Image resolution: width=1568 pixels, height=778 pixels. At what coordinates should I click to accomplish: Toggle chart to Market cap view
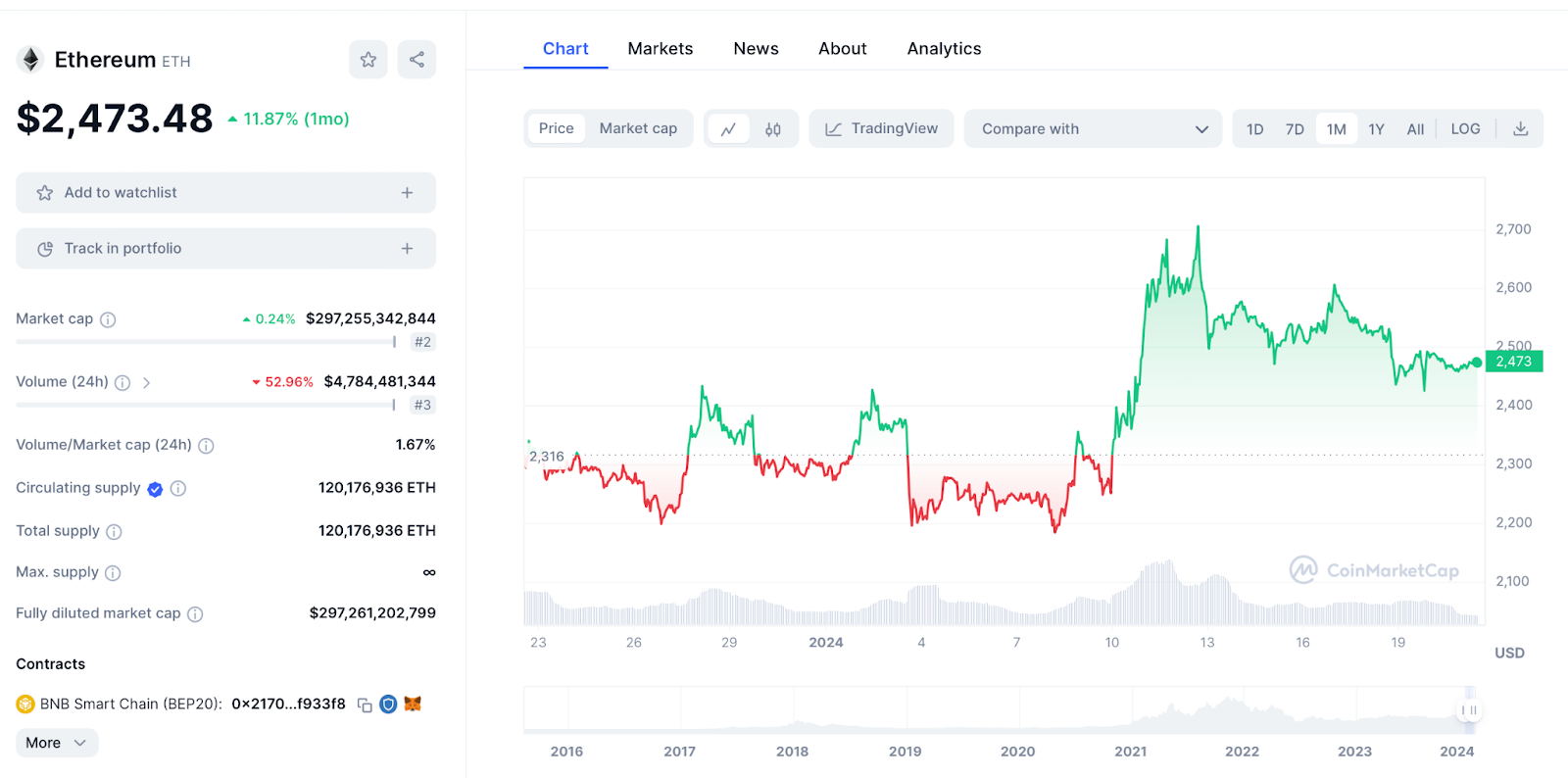(x=638, y=128)
